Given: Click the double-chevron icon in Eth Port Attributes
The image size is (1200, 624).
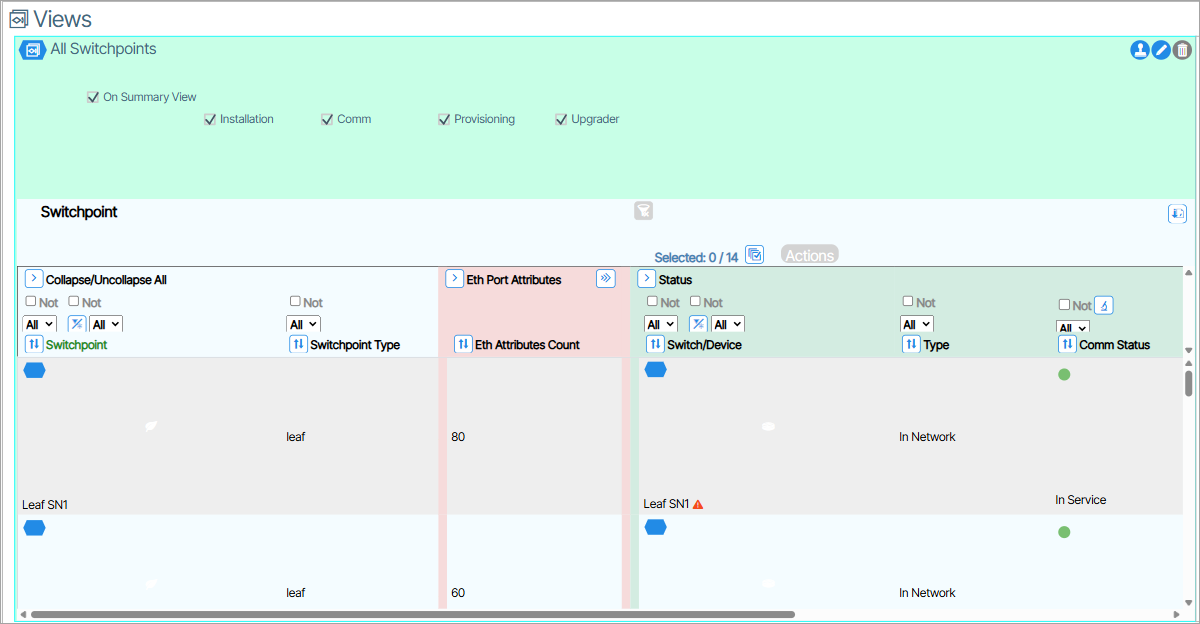Looking at the screenshot, I should click(x=605, y=279).
